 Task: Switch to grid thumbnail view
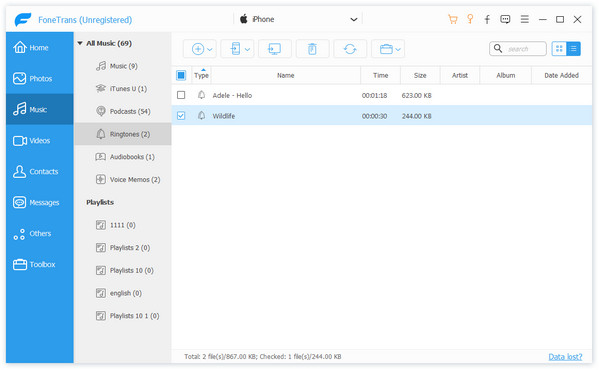(x=559, y=48)
